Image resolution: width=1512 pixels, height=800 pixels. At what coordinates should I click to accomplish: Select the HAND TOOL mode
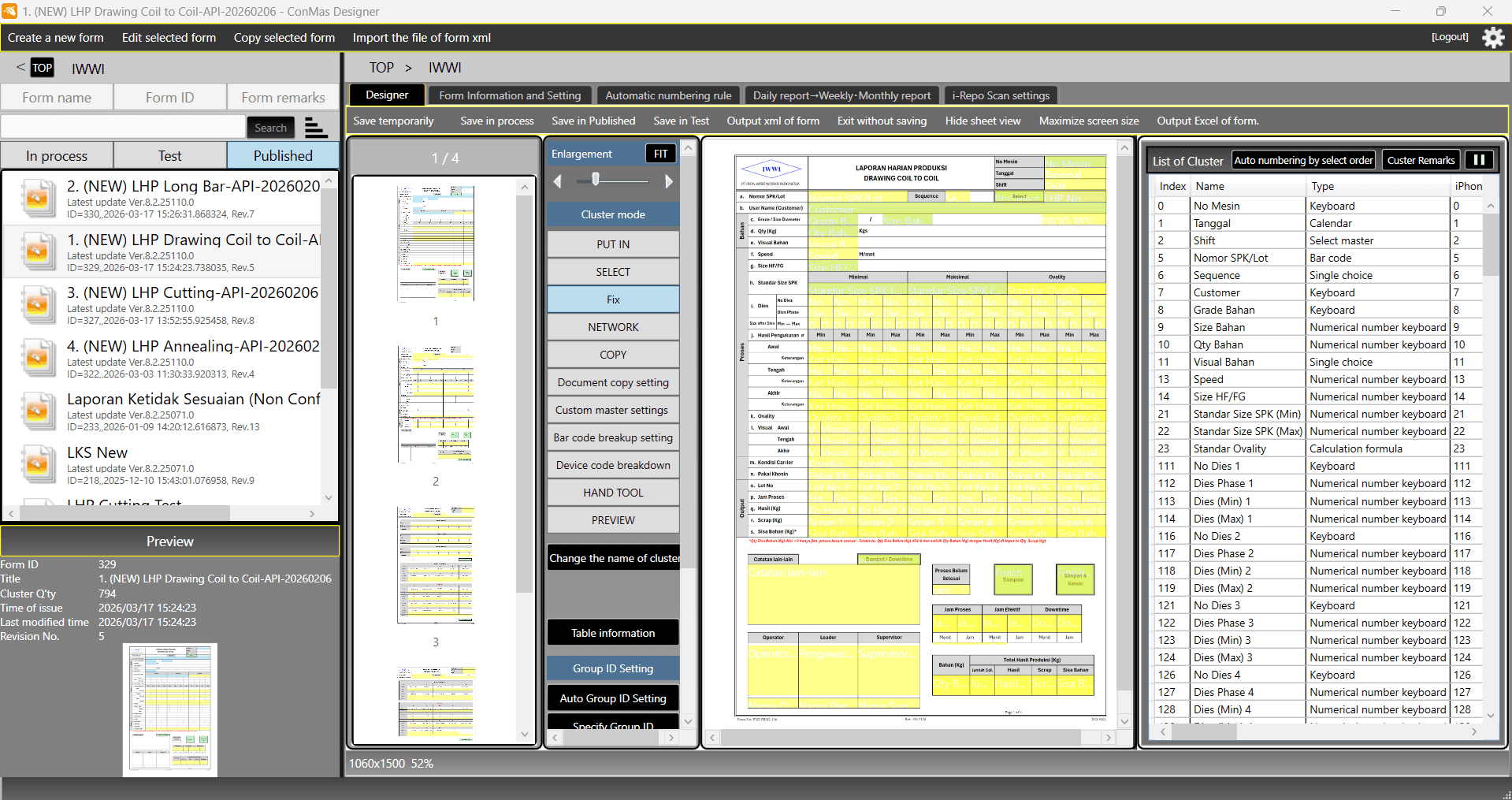pyautogui.click(x=613, y=493)
